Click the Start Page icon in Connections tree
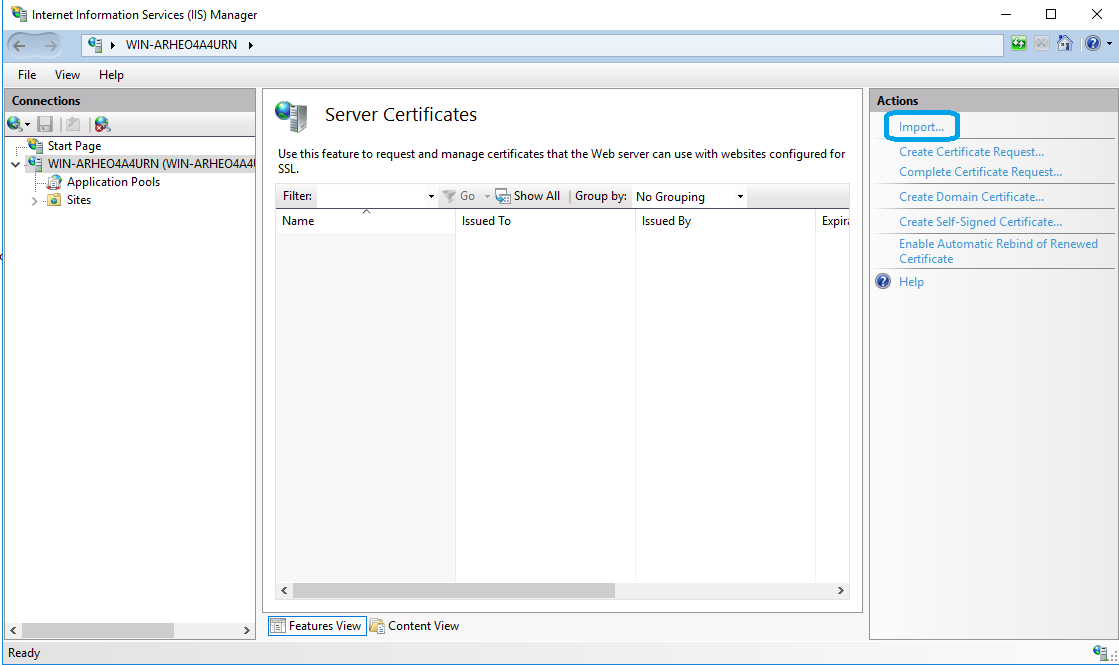 click(x=36, y=146)
